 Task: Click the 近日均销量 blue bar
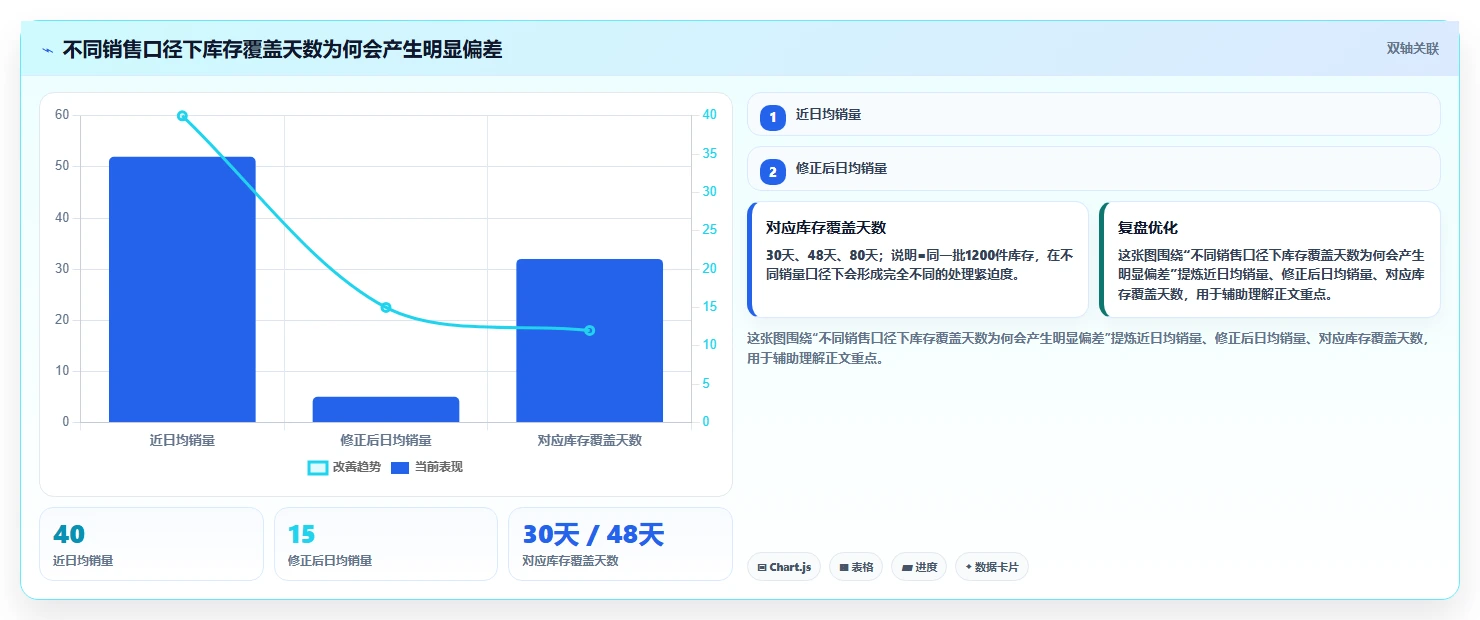pos(182,289)
